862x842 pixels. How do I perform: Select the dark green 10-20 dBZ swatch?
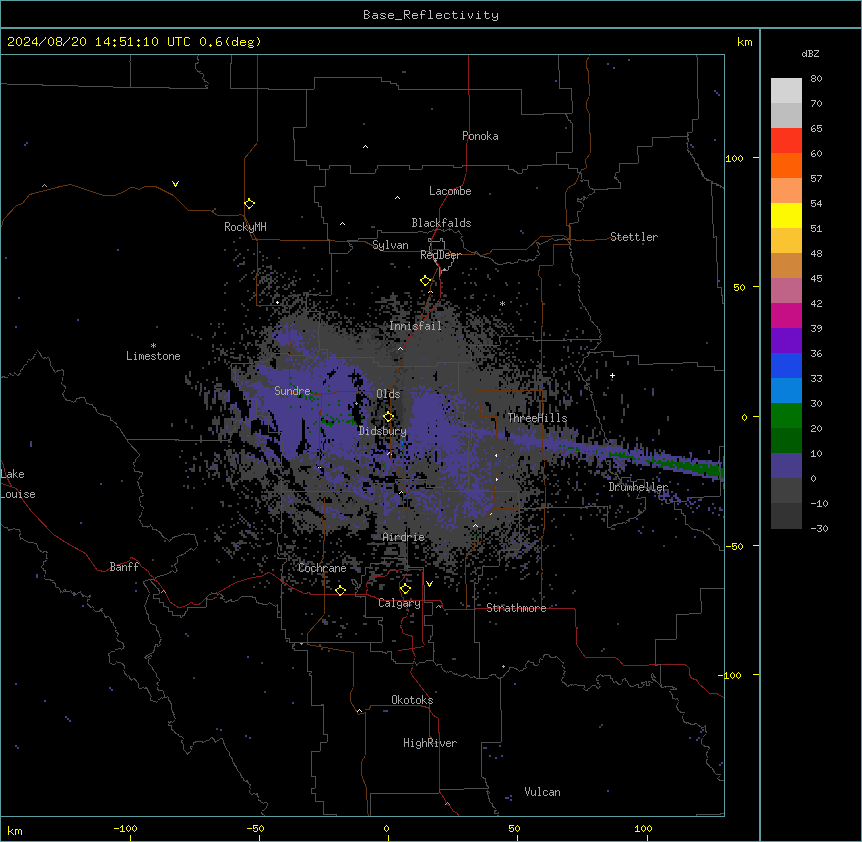point(786,441)
